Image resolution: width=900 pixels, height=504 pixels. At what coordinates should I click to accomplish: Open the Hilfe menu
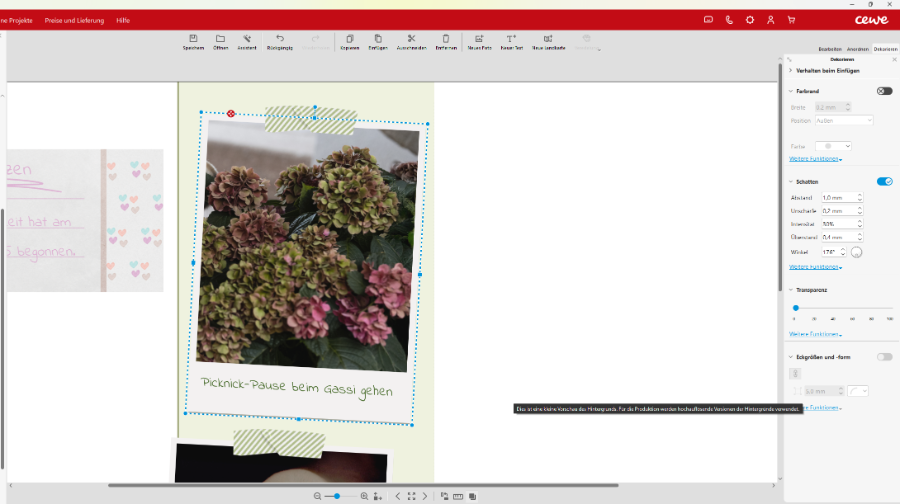tap(123, 20)
